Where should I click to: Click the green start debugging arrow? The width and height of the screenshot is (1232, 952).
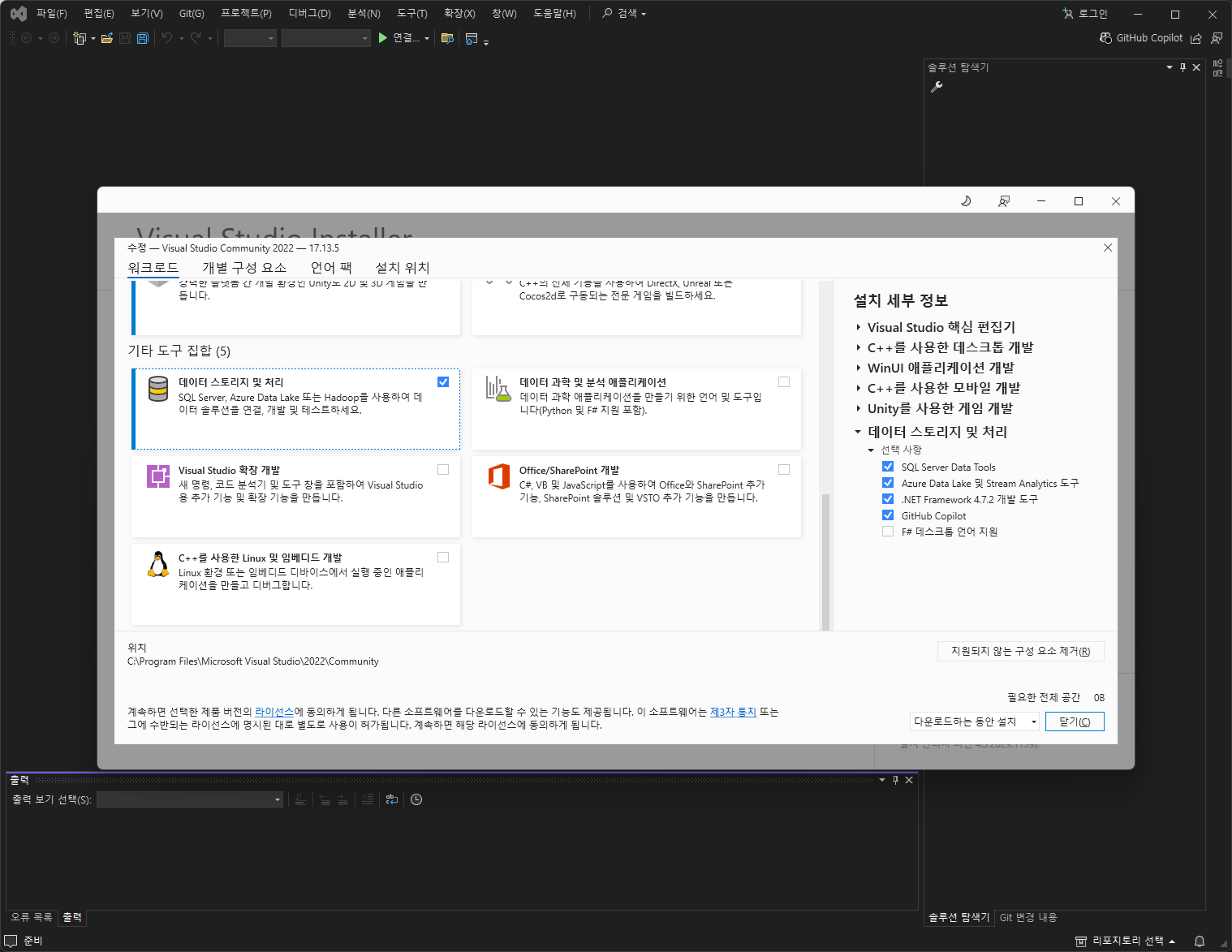click(x=382, y=38)
